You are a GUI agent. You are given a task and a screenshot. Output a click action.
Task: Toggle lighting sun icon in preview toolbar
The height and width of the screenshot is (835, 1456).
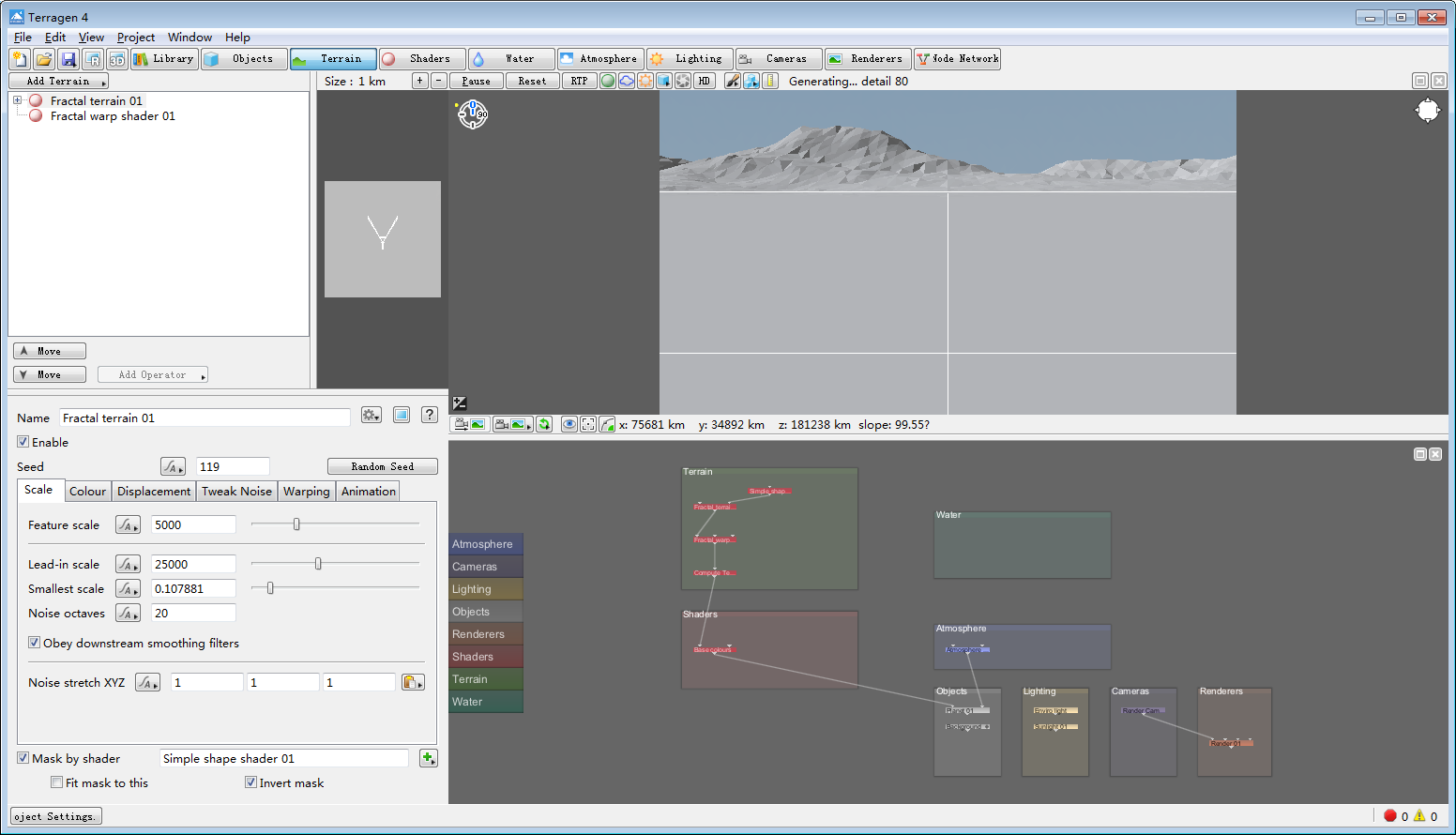click(645, 81)
